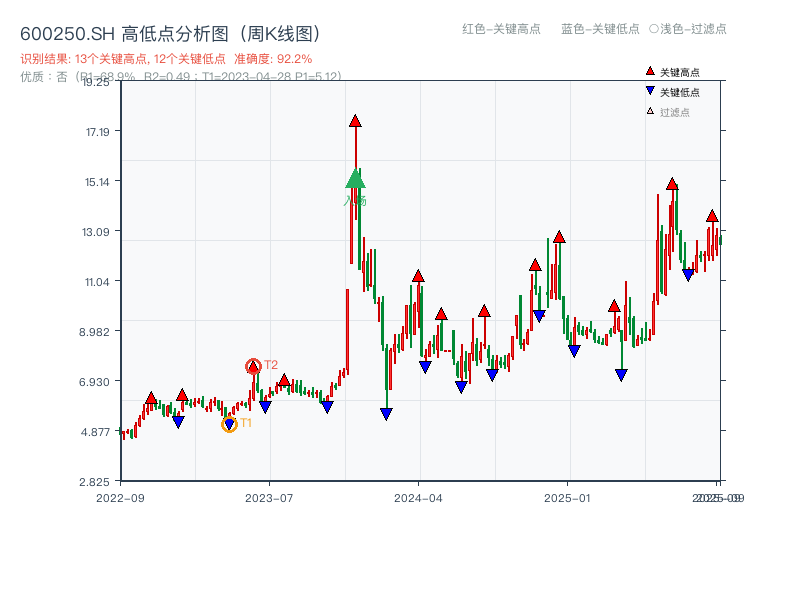Select the red 关键高点 triangle legend icon
The height and width of the screenshot is (600, 800).
(x=650, y=70)
